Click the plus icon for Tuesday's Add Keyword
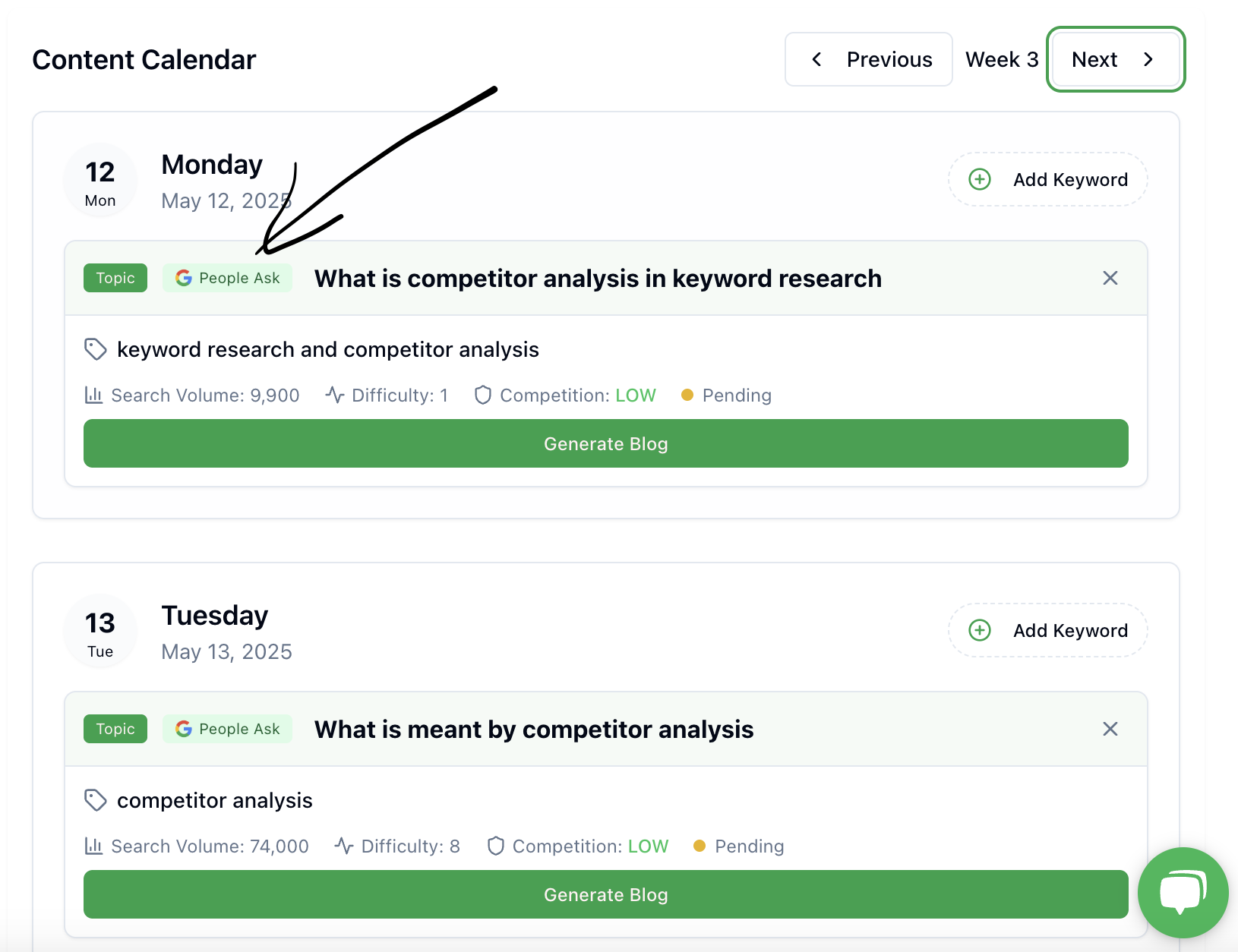The height and width of the screenshot is (952, 1238). [980, 630]
